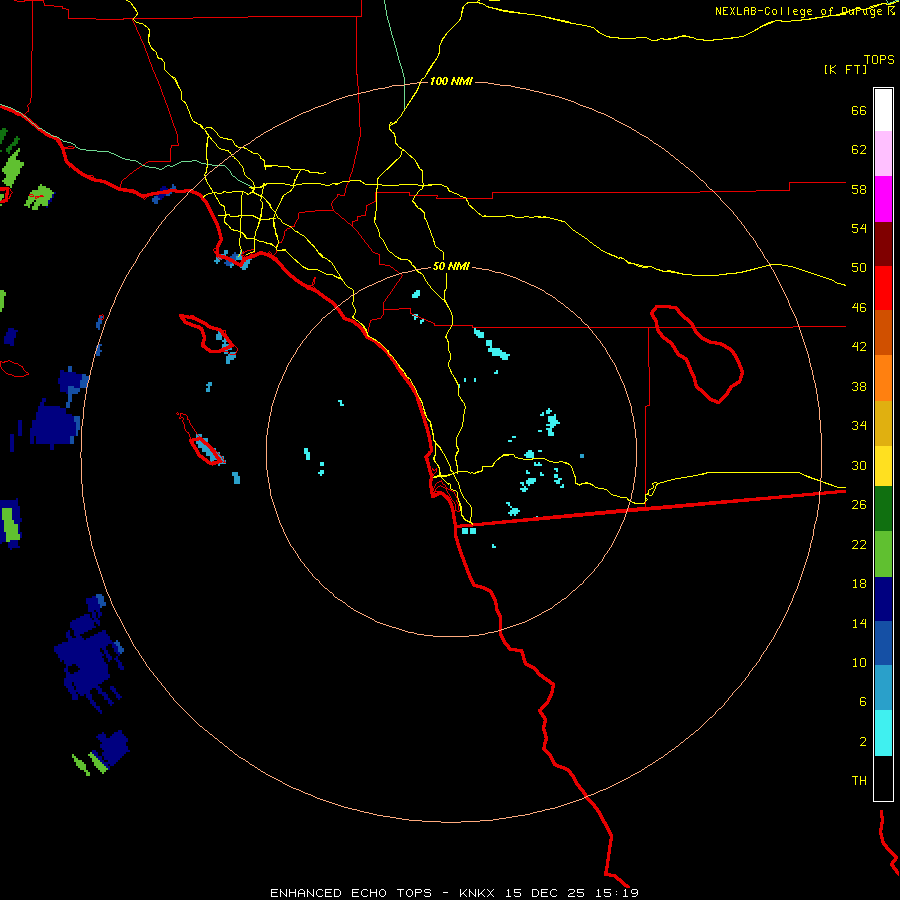This screenshot has height=900, width=900.
Task: Click the magenta 58 kft legend swatch
Action: 883,199
